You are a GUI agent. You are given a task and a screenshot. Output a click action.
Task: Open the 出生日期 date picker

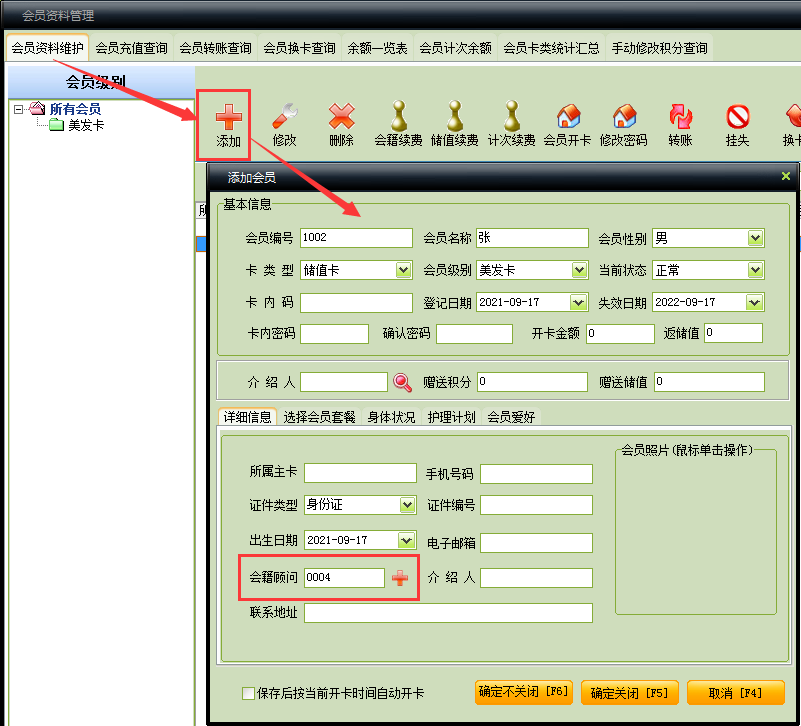point(407,540)
